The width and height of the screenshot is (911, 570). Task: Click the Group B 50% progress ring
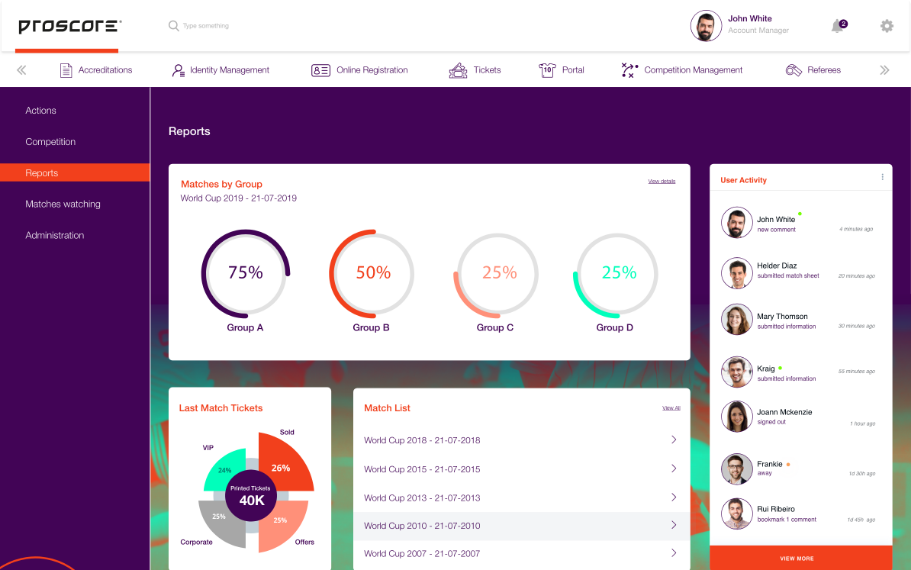(x=372, y=273)
